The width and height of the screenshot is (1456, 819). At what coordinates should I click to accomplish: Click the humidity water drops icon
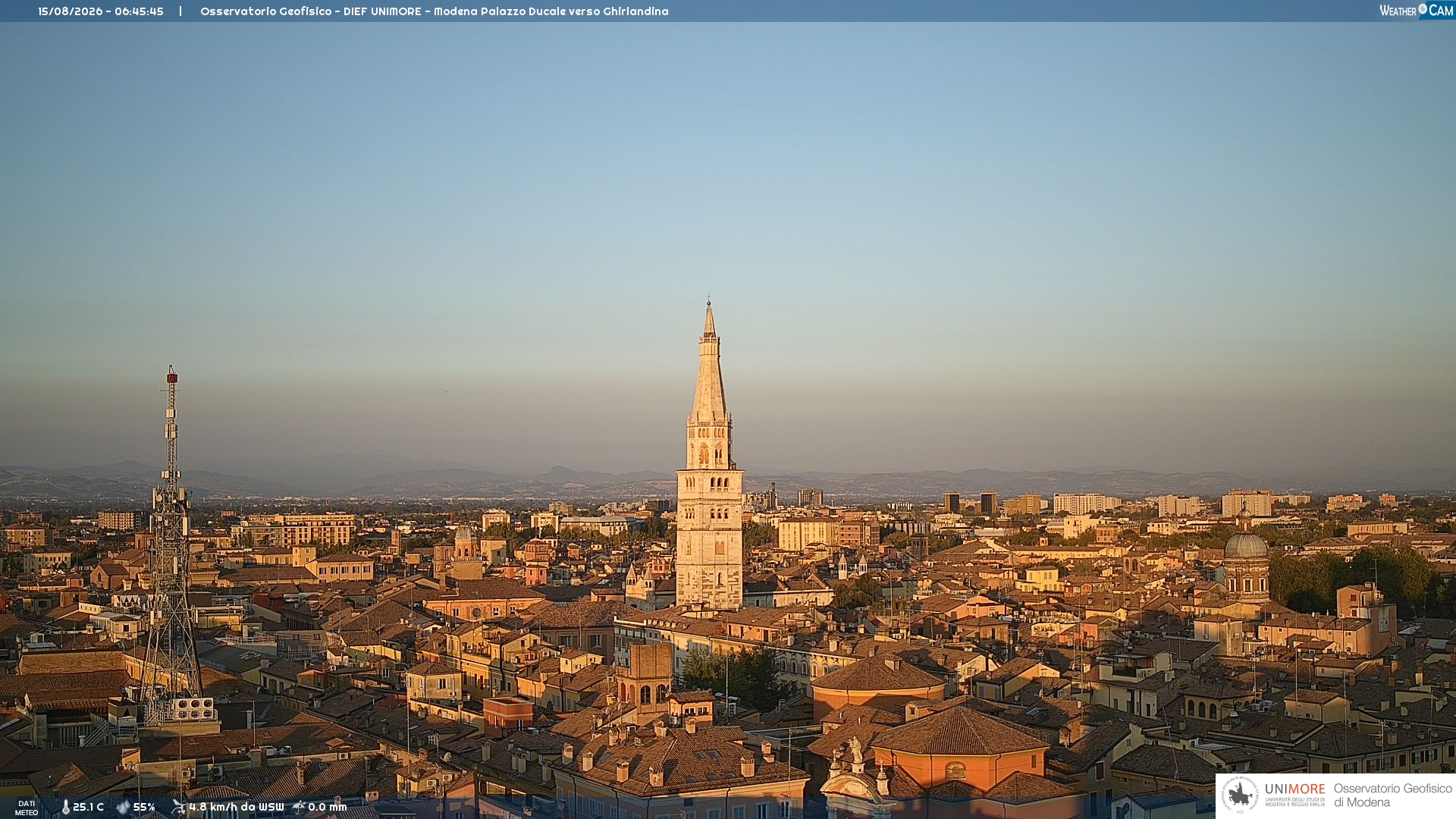(x=123, y=808)
